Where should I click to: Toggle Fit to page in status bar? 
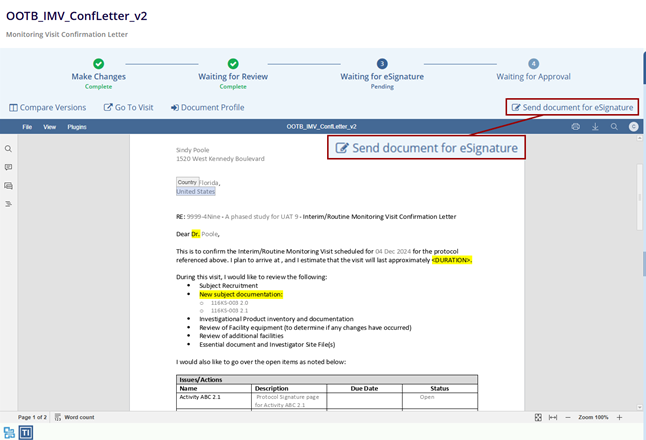pos(538,417)
